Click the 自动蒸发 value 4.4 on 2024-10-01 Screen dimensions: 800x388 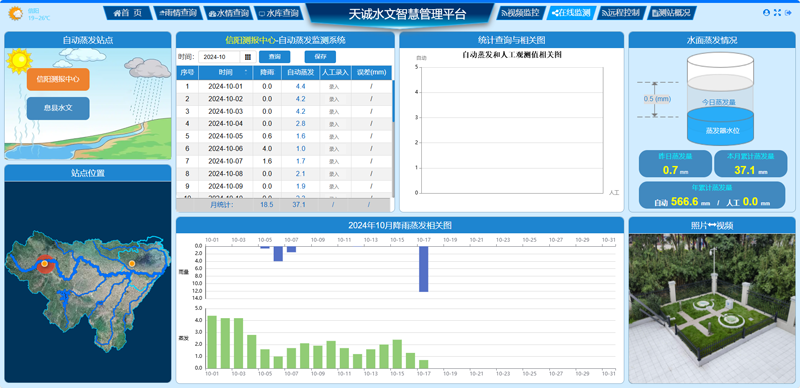[301, 86]
